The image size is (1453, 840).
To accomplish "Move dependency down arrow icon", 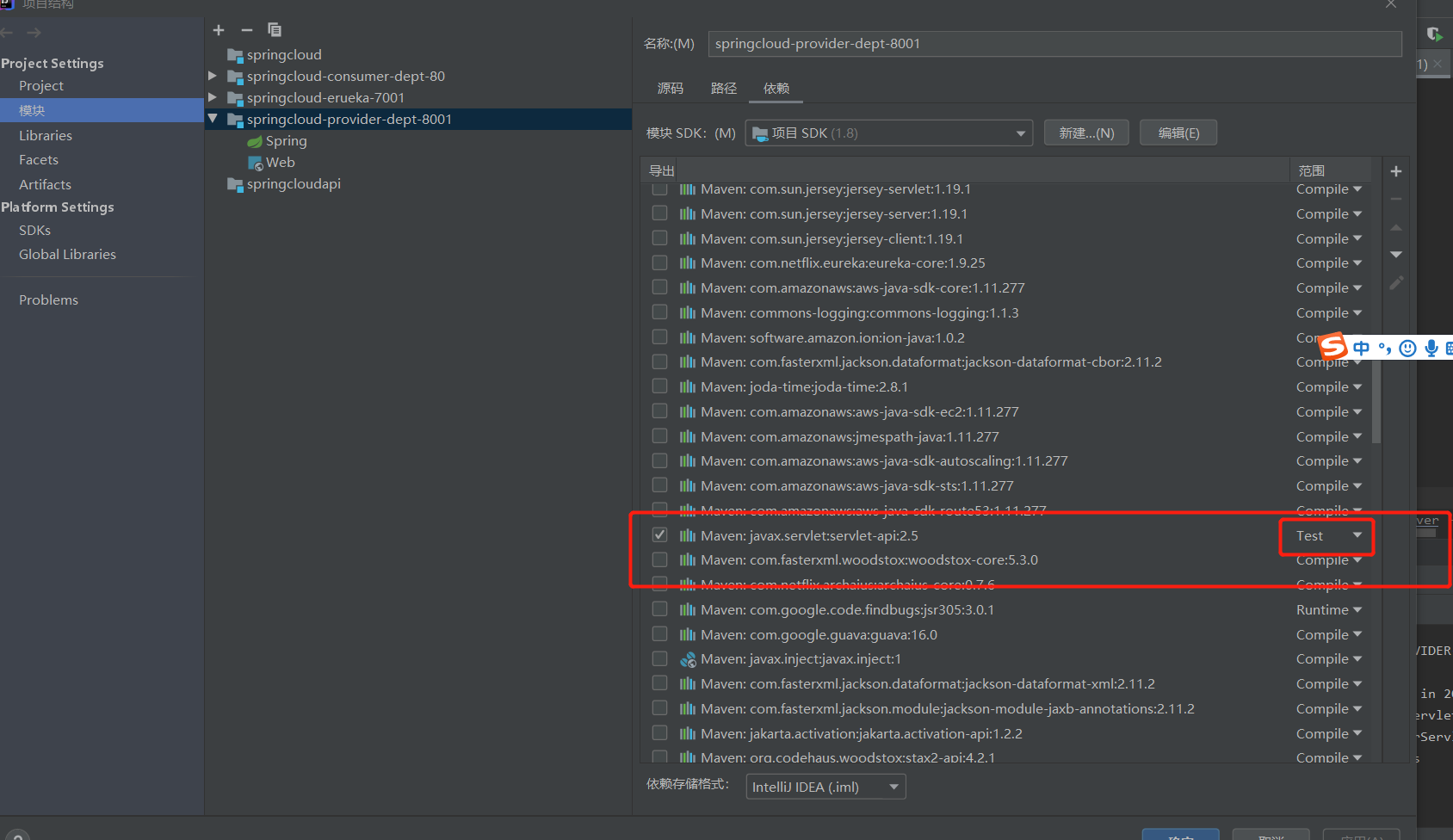I will pyautogui.click(x=1396, y=255).
